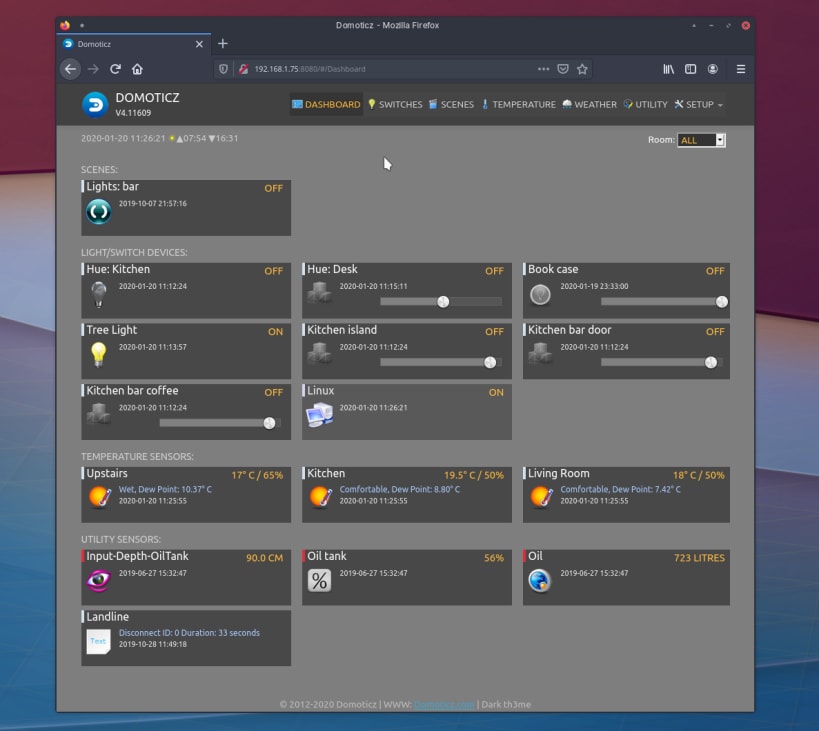Image resolution: width=819 pixels, height=731 pixels.
Task: Toggle the Book case dimmer icon
Action: coord(540,294)
